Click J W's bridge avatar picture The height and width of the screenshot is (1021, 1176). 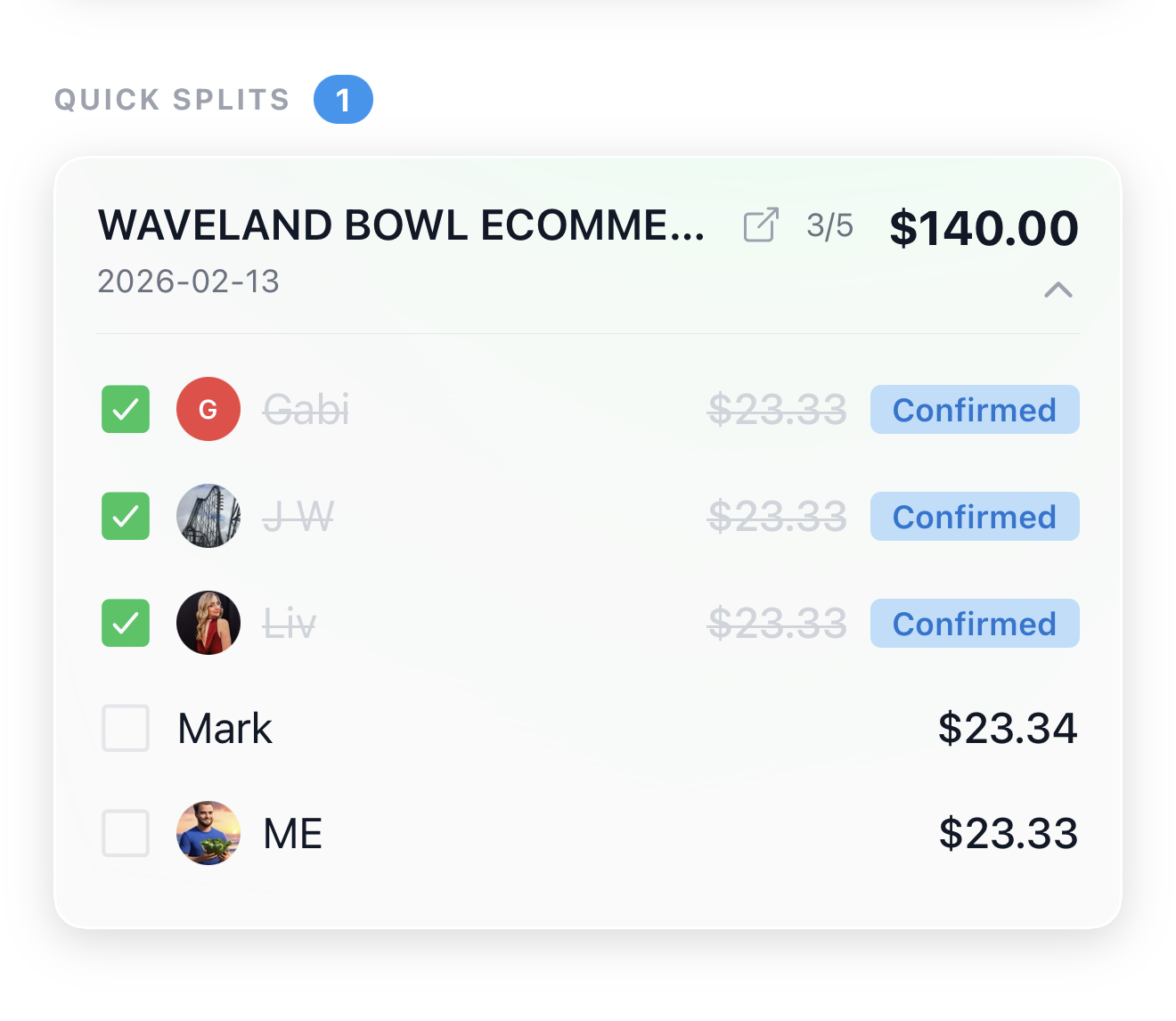208,516
